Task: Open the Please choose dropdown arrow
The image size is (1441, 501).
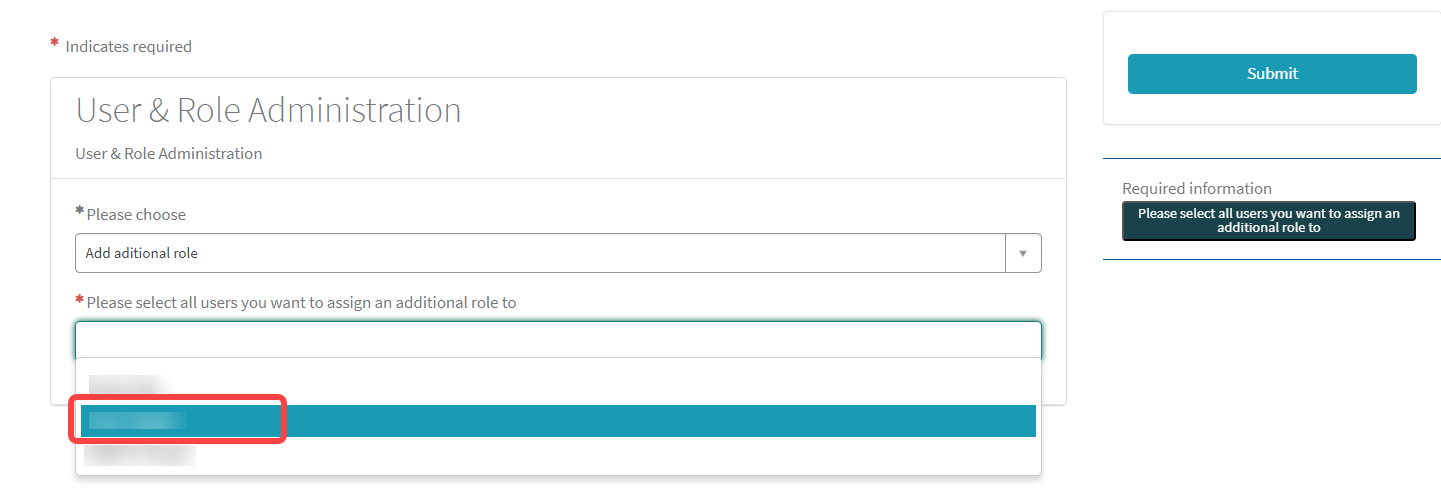Action: pos(1022,254)
